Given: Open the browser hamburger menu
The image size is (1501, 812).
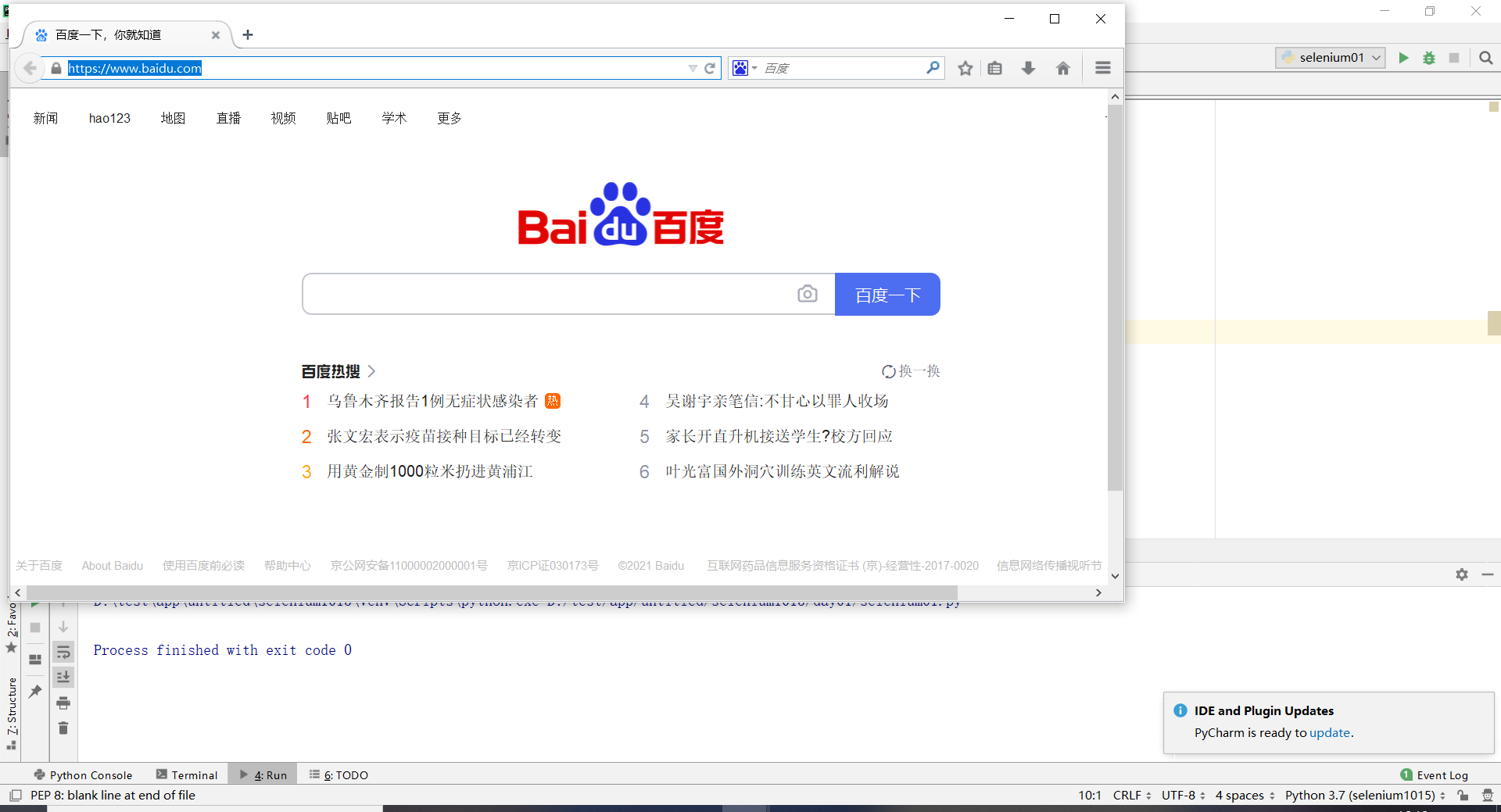Looking at the screenshot, I should pos(1103,68).
